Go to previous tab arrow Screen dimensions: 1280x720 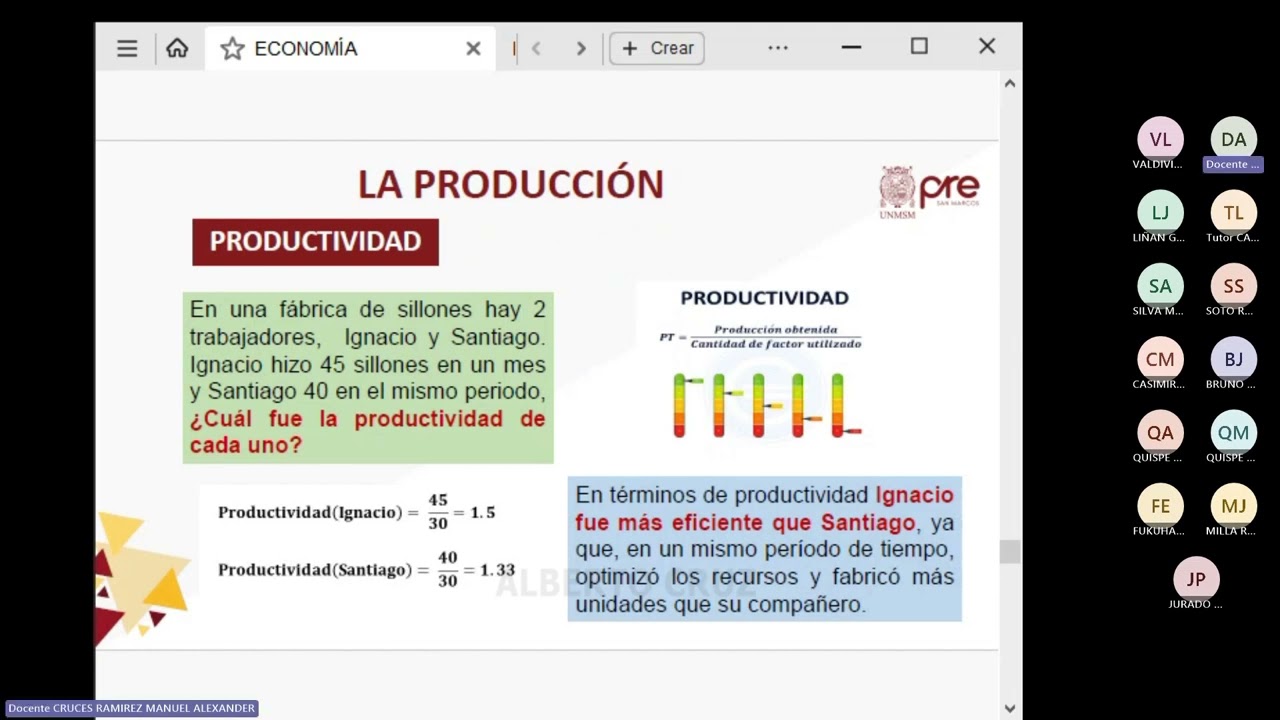(536, 48)
